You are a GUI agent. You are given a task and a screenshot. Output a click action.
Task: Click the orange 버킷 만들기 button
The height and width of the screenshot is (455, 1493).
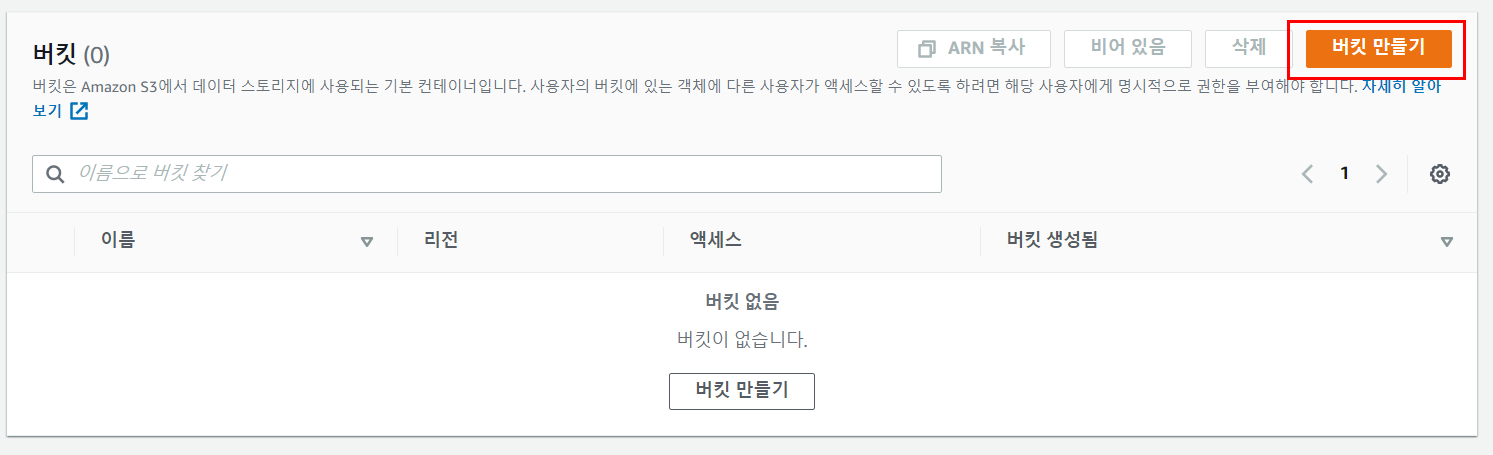pos(1378,48)
